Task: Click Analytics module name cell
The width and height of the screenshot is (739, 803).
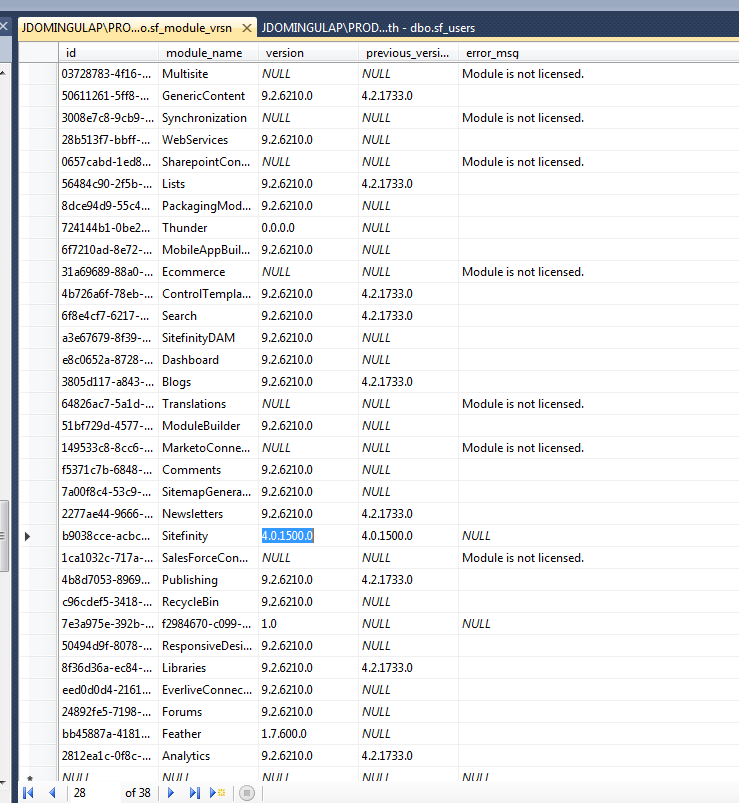Action: coord(208,756)
